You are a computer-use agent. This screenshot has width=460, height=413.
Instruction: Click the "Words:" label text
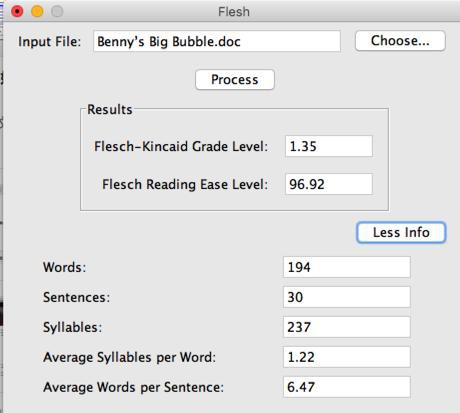click(65, 267)
